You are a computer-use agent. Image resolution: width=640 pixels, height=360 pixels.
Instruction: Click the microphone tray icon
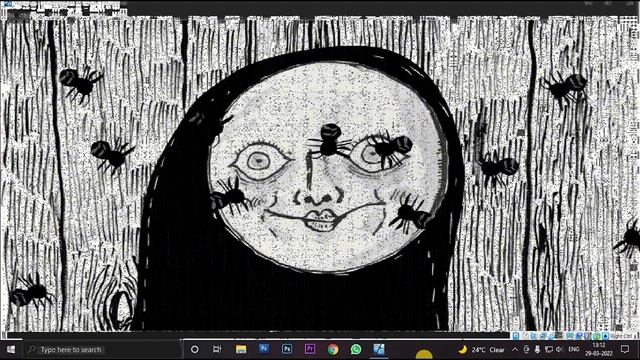pos(538,349)
